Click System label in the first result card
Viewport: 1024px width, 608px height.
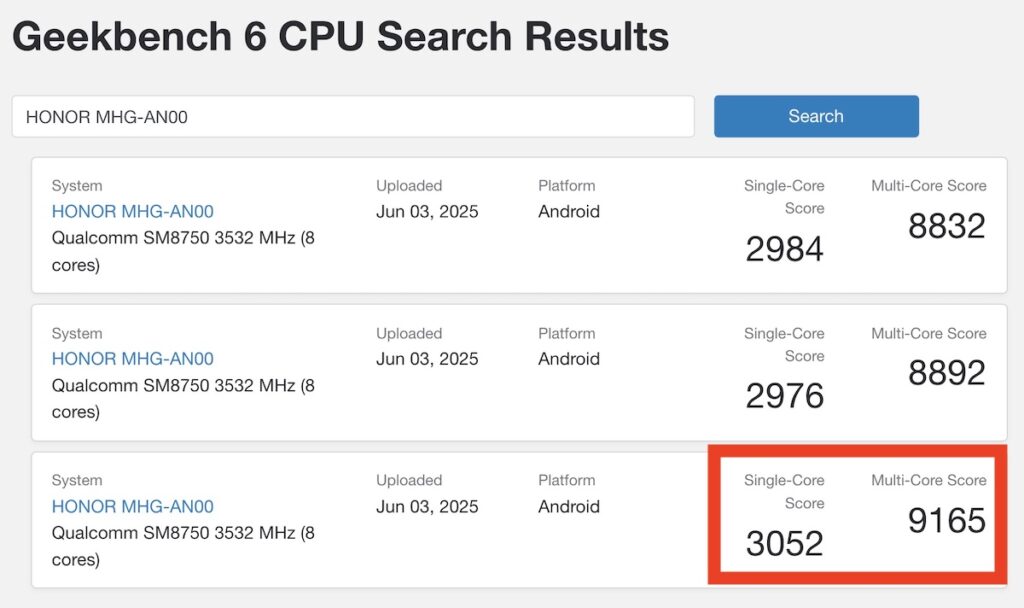[x=77, y=185]
